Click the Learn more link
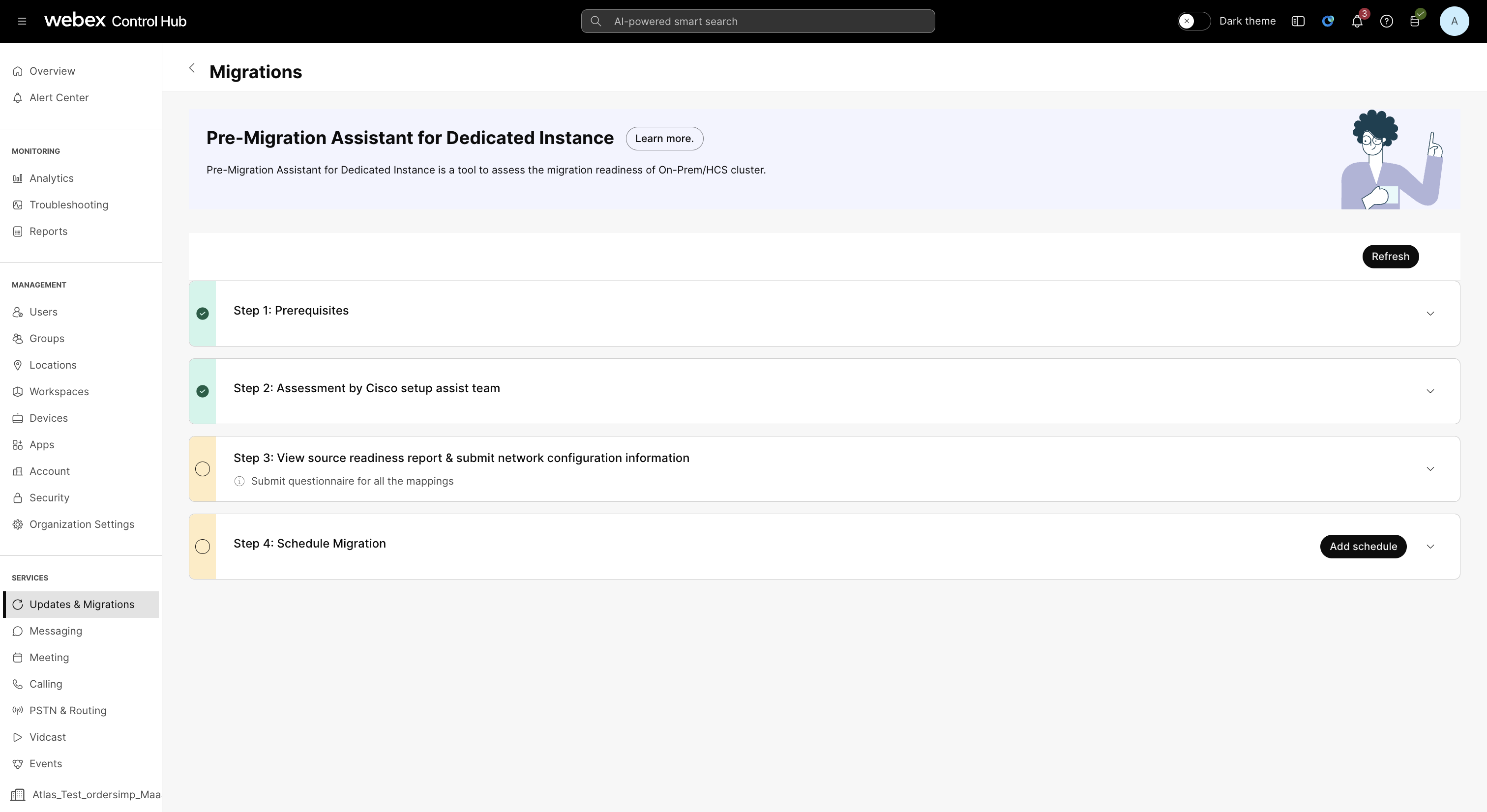Screen dimensions: 1487x812 pyautogui.click(x=664, y=139)
